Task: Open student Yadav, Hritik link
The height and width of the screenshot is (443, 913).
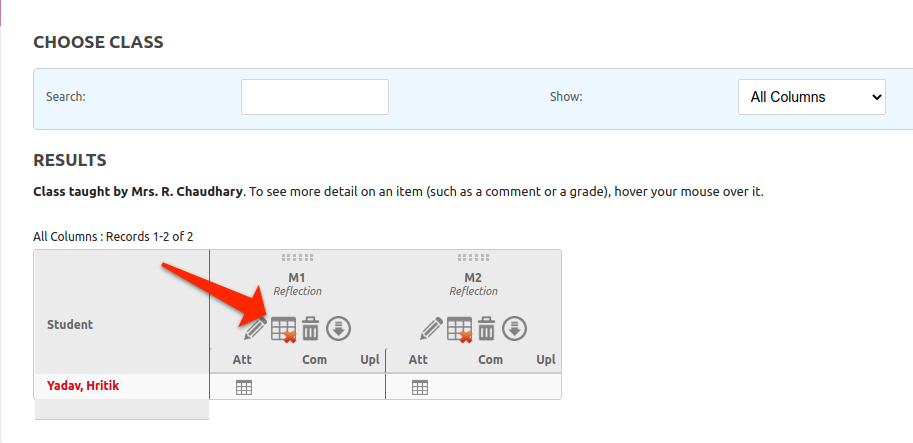Action: 83,385
